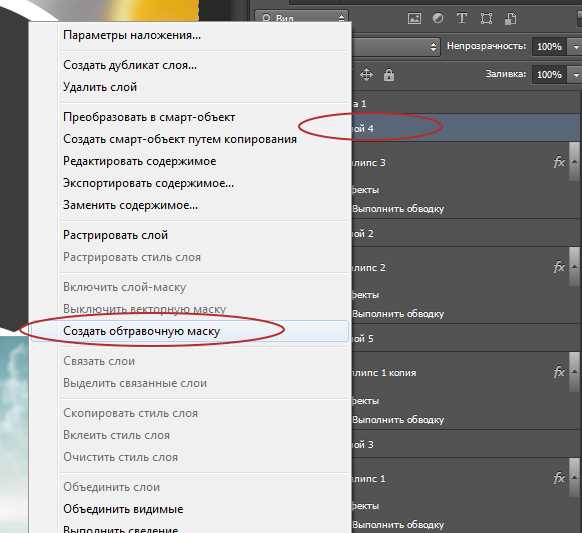Open the Заливка dropdown arrow
This screenshot has width=582, height=533.
pos(576,75)
